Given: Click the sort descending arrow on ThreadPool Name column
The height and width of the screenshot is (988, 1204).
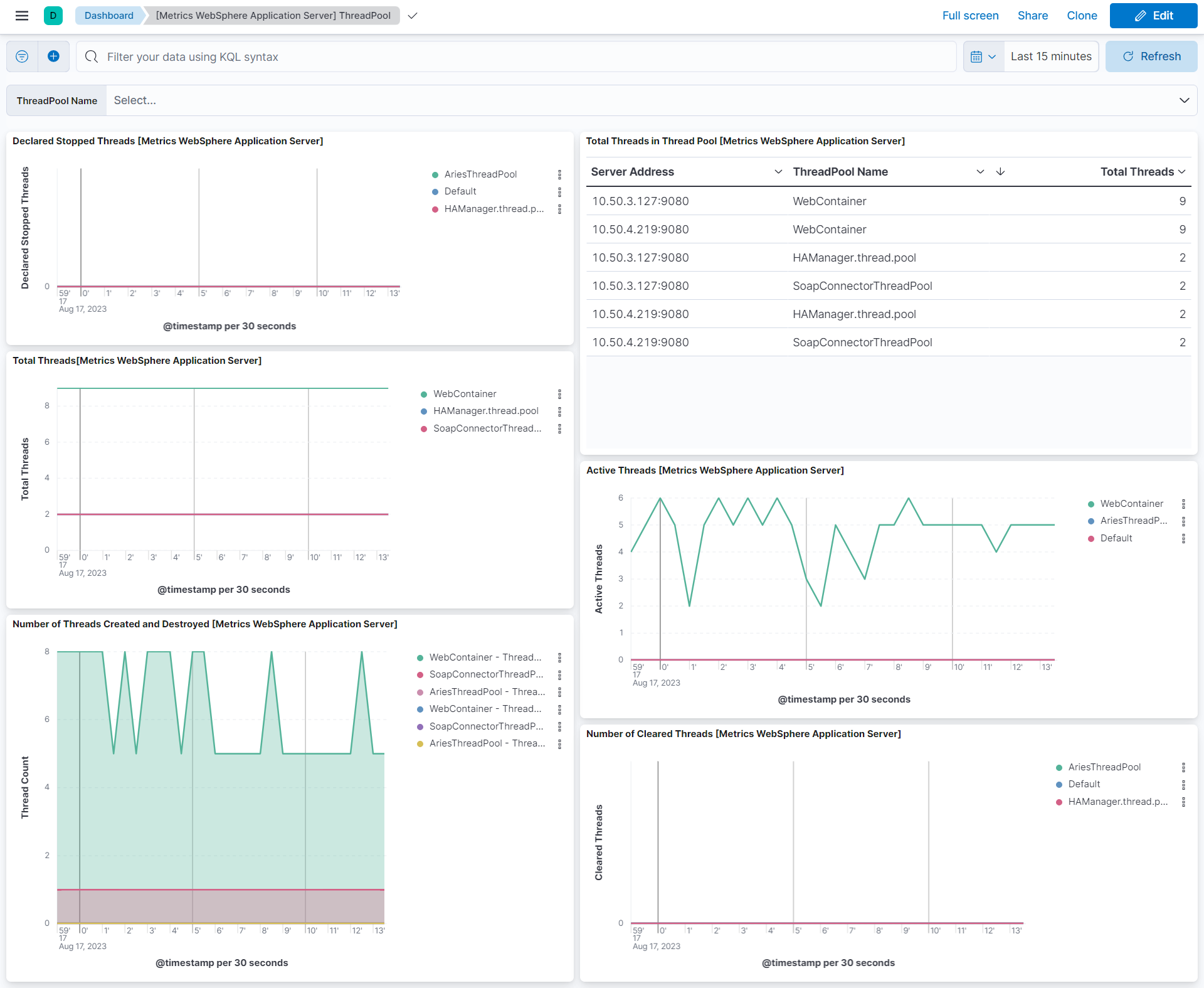Looking at the screenshot, I should pos(1001,172).
